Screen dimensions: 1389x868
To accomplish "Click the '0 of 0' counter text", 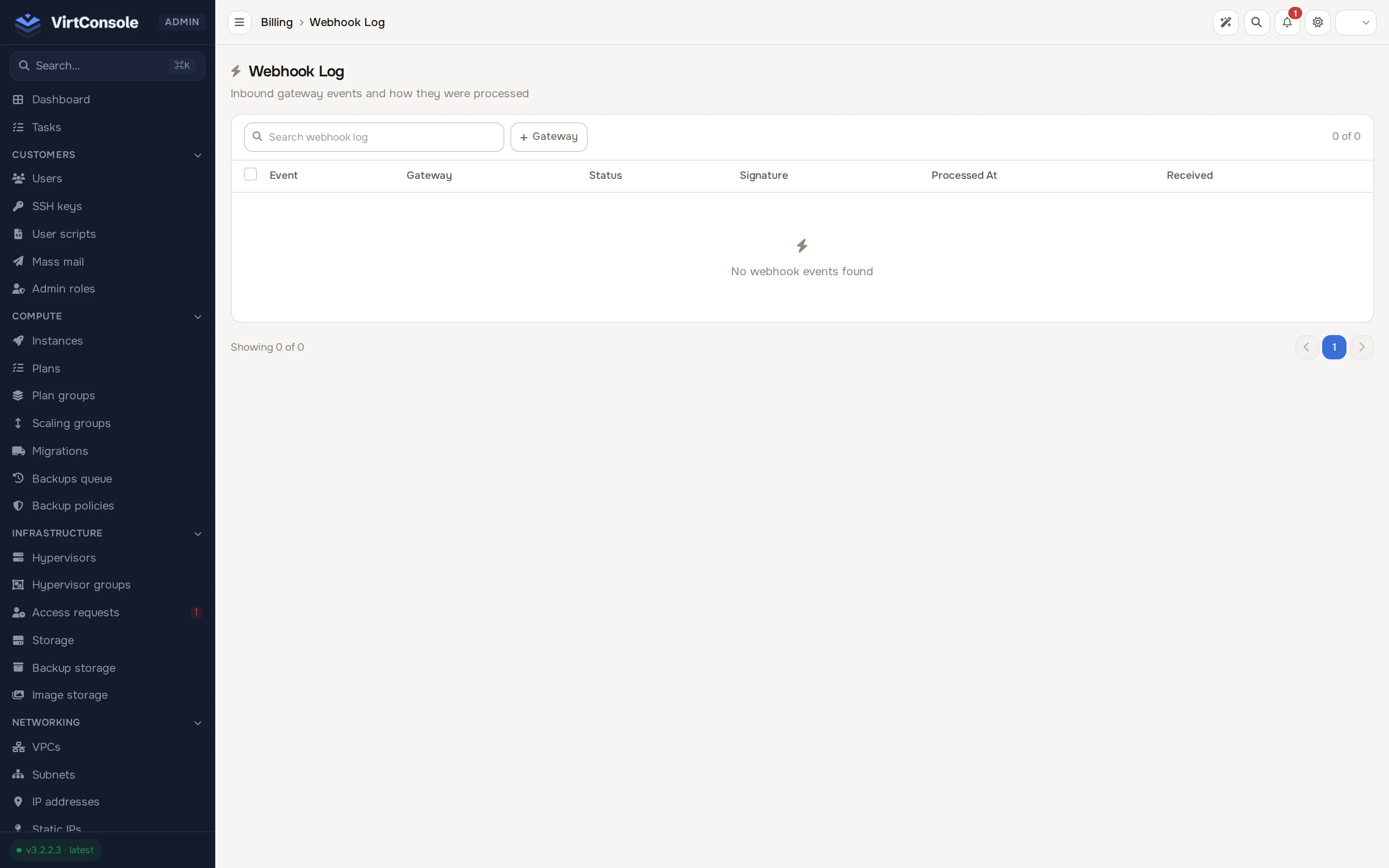I will 1346,136.
